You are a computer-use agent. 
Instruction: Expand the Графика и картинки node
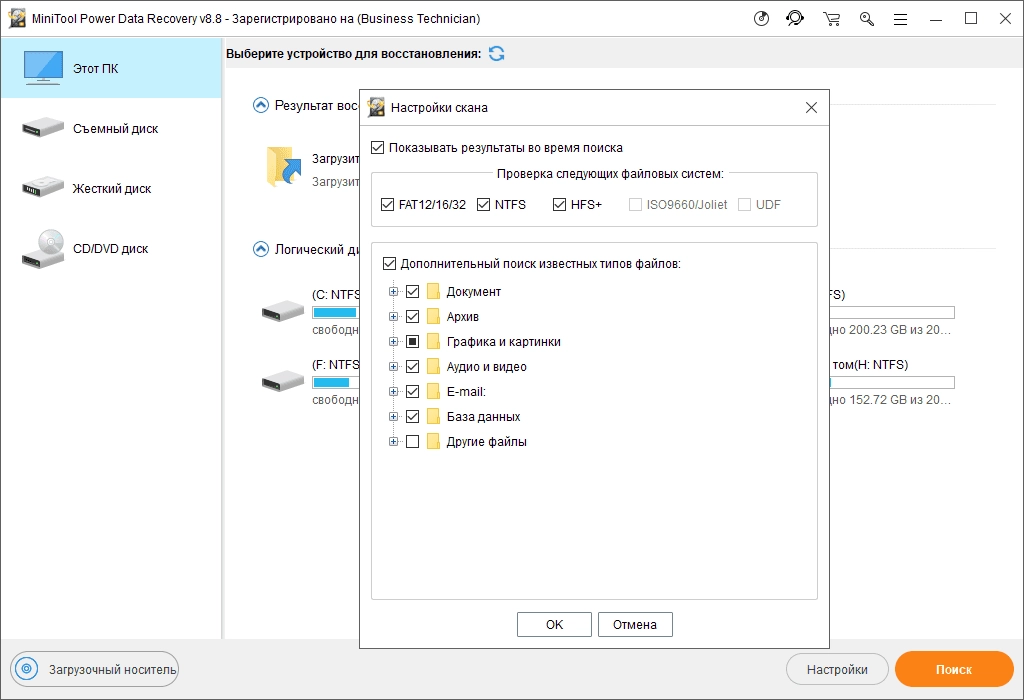[393, 342]
